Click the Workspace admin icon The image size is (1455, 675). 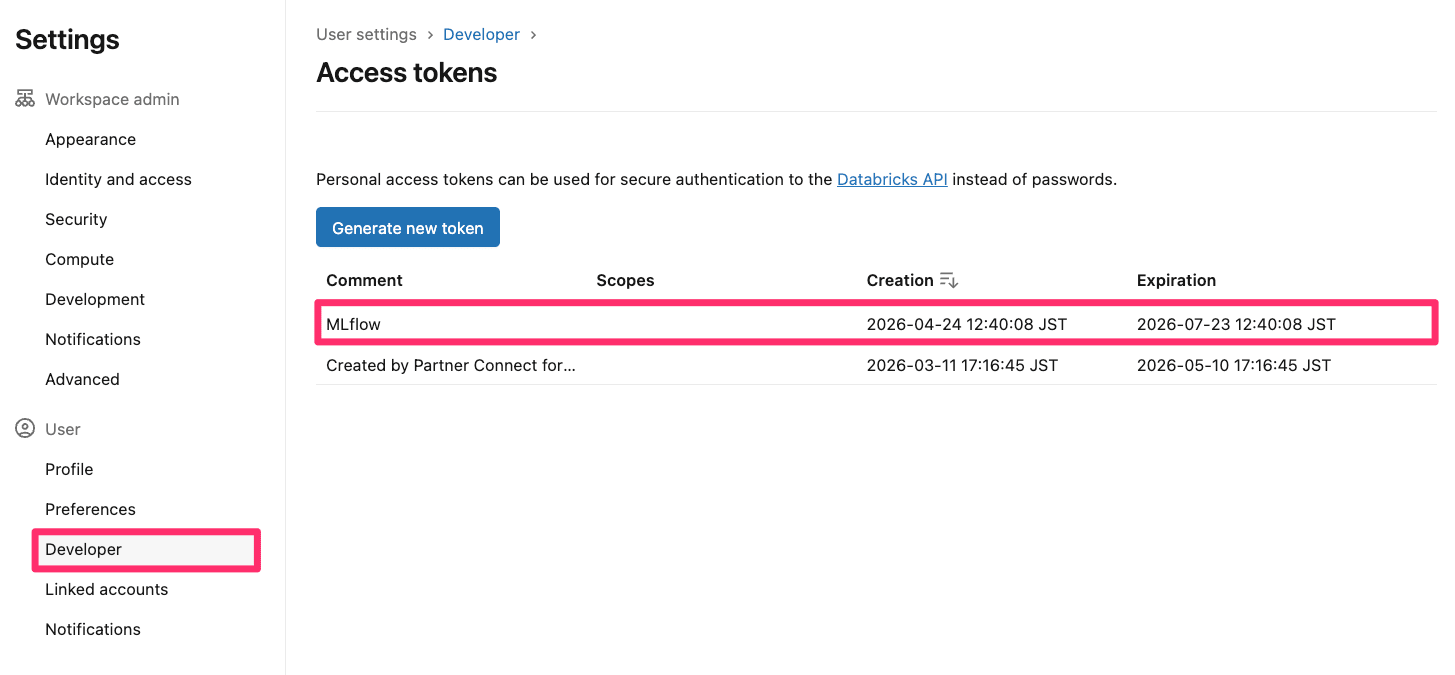25,98
